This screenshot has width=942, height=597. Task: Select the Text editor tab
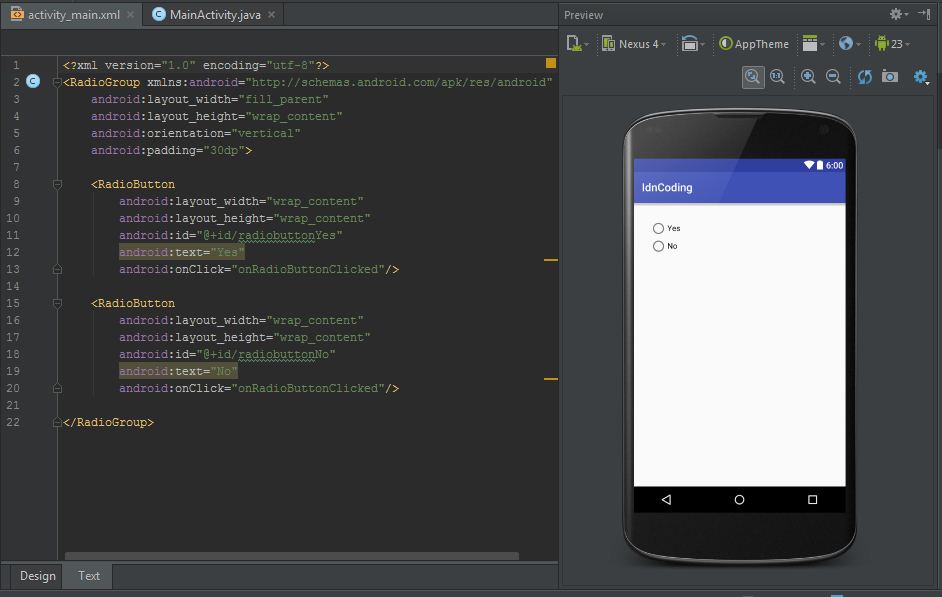point(89,575)
